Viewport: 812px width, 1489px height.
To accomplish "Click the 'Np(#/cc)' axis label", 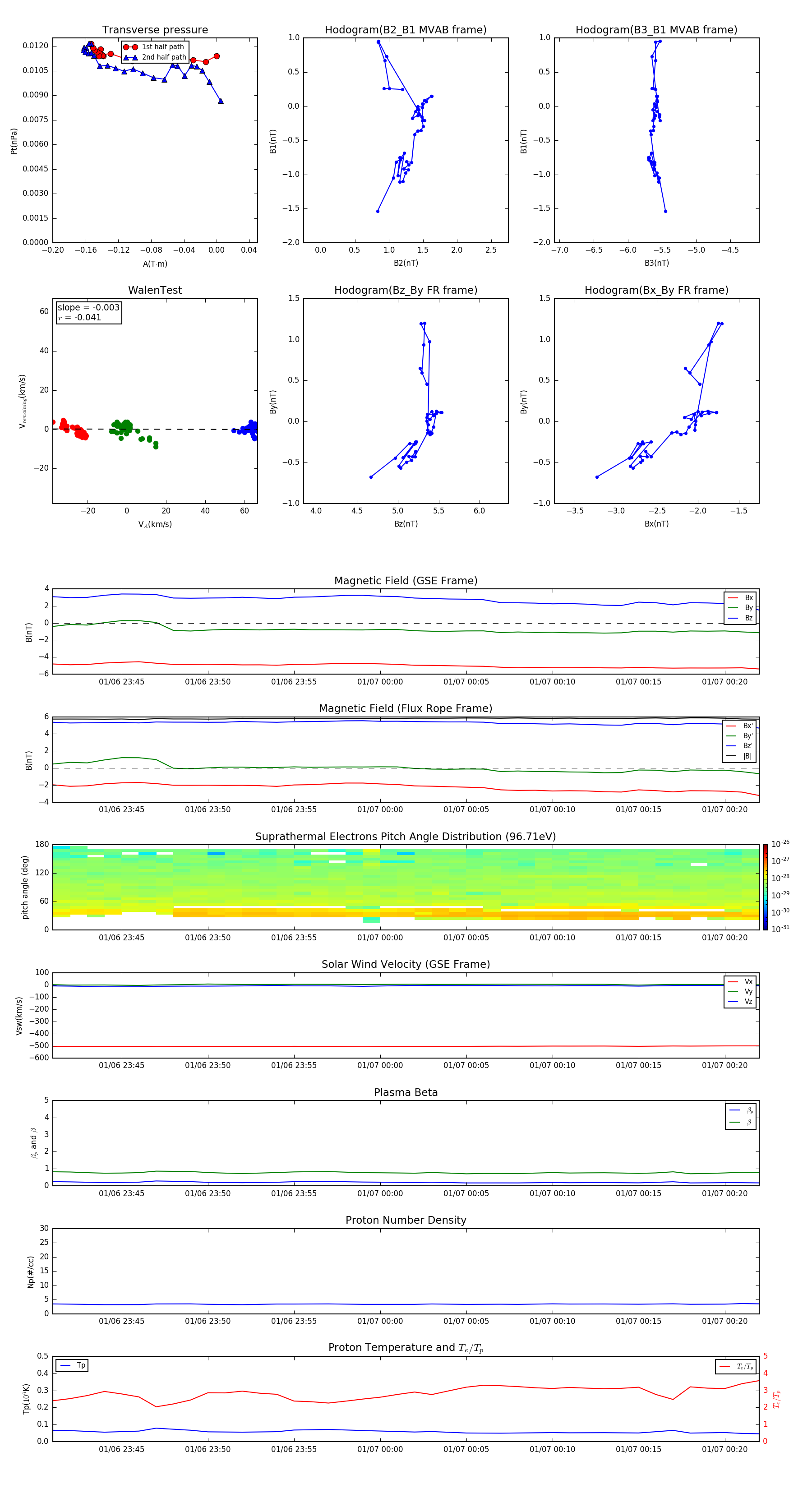I will [x=31, y=1272].
